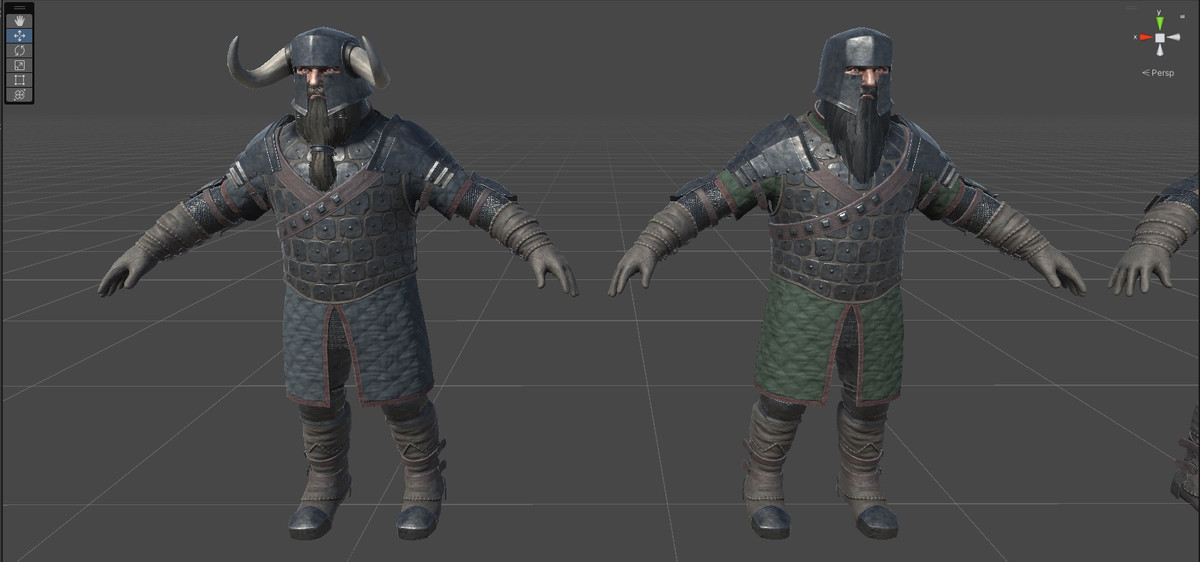
Task: Toggle the Persp projection label
Action: pyautogui.click(x=1158, y=73)
